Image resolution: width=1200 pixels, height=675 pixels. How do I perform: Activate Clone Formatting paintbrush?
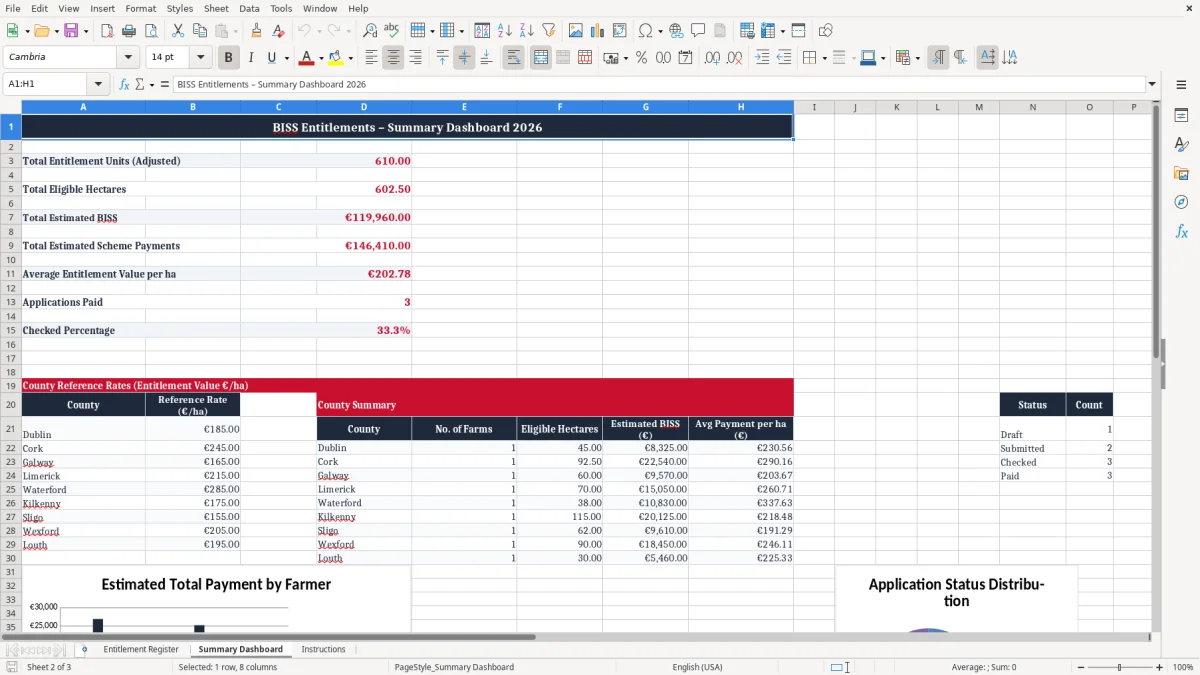click(257, 31)
